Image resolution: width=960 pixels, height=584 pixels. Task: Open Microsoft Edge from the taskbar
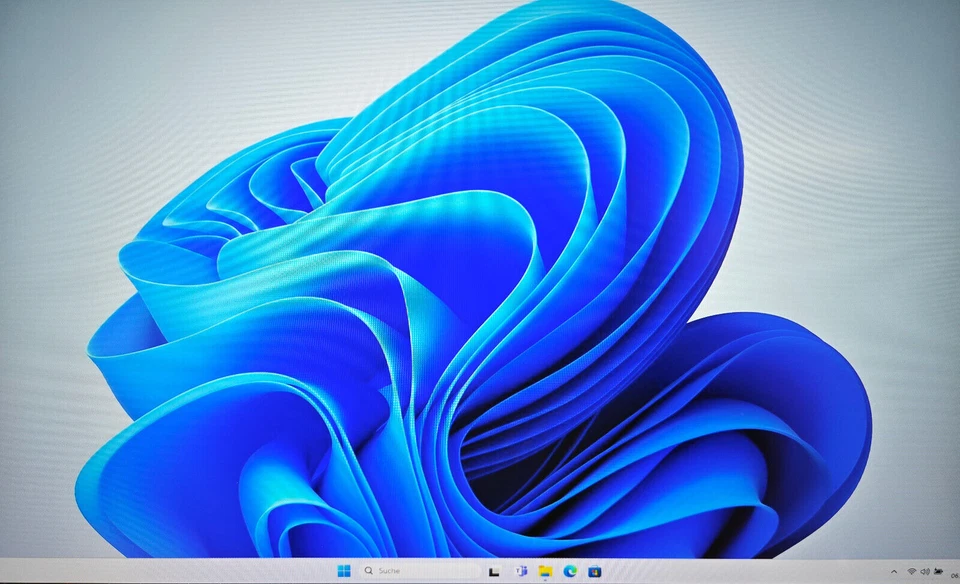[x=572, y=571]
